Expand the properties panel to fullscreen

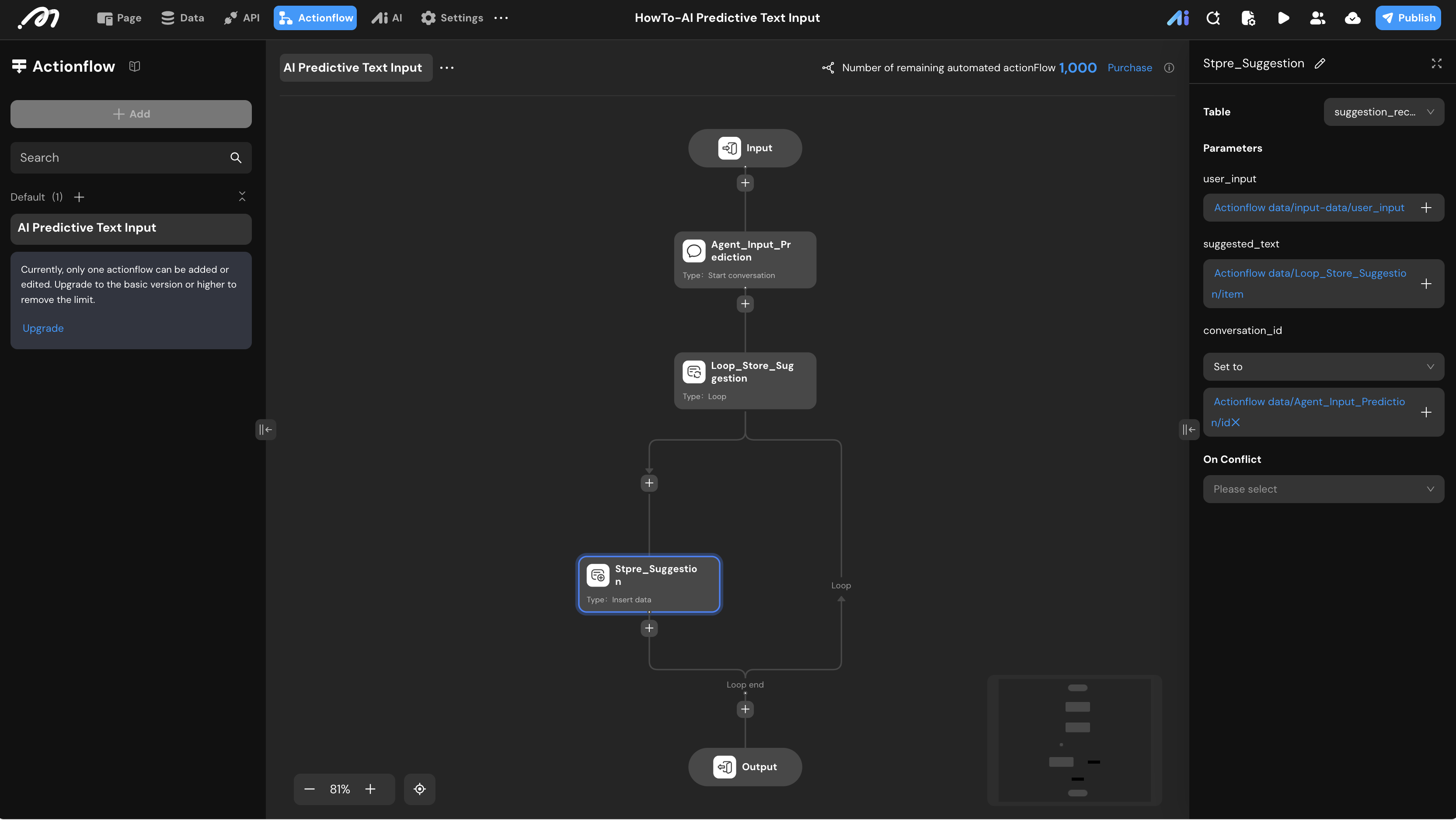1436,63
